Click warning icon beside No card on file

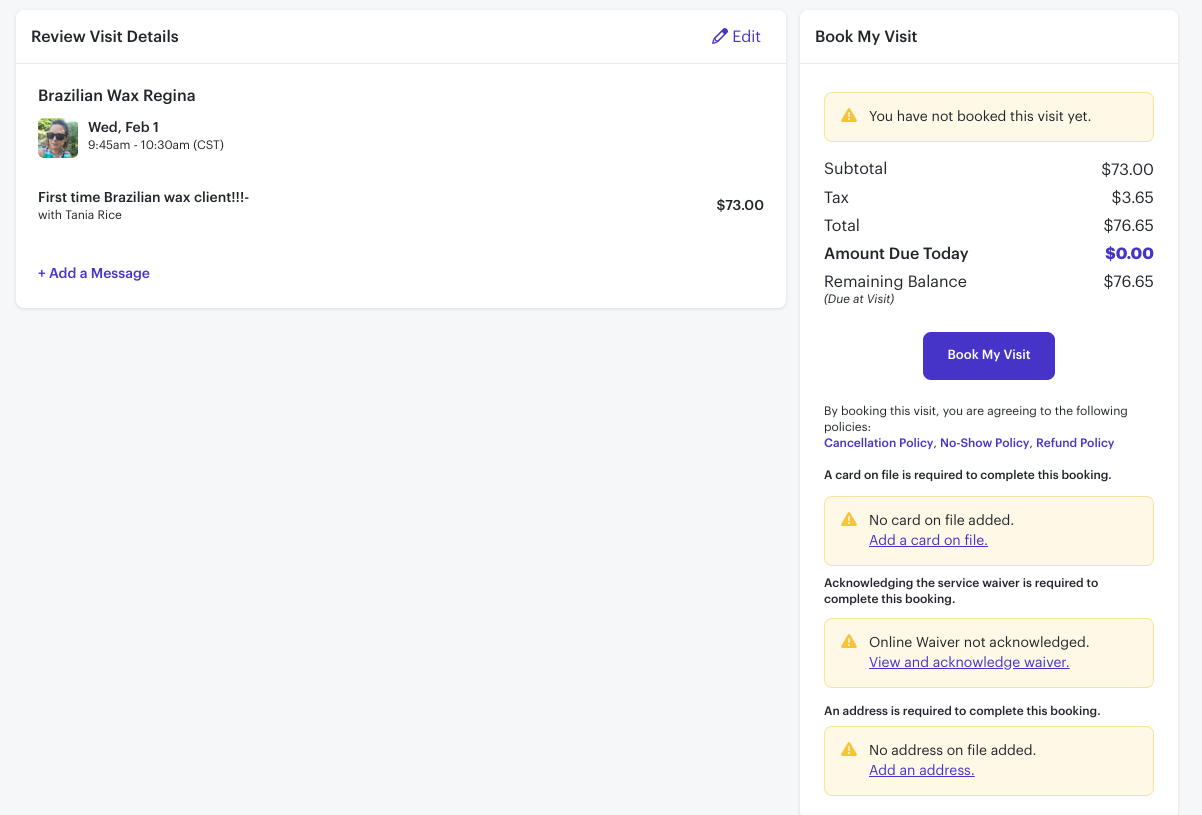[x=849, y=520]
